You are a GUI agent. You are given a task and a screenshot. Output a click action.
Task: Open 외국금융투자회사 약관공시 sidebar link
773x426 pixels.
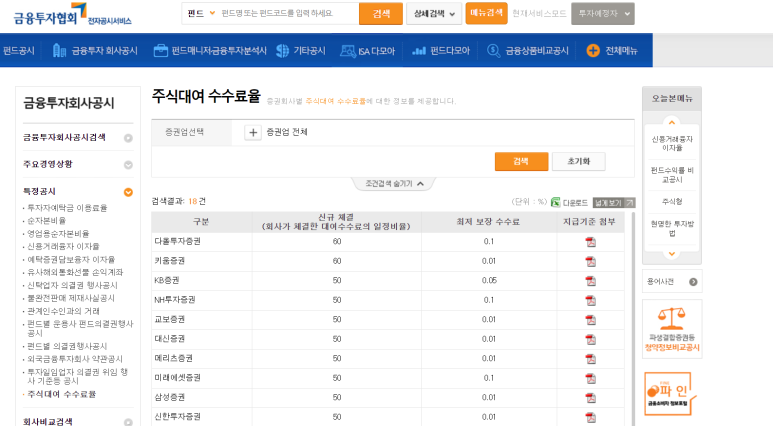coord(75,359)
